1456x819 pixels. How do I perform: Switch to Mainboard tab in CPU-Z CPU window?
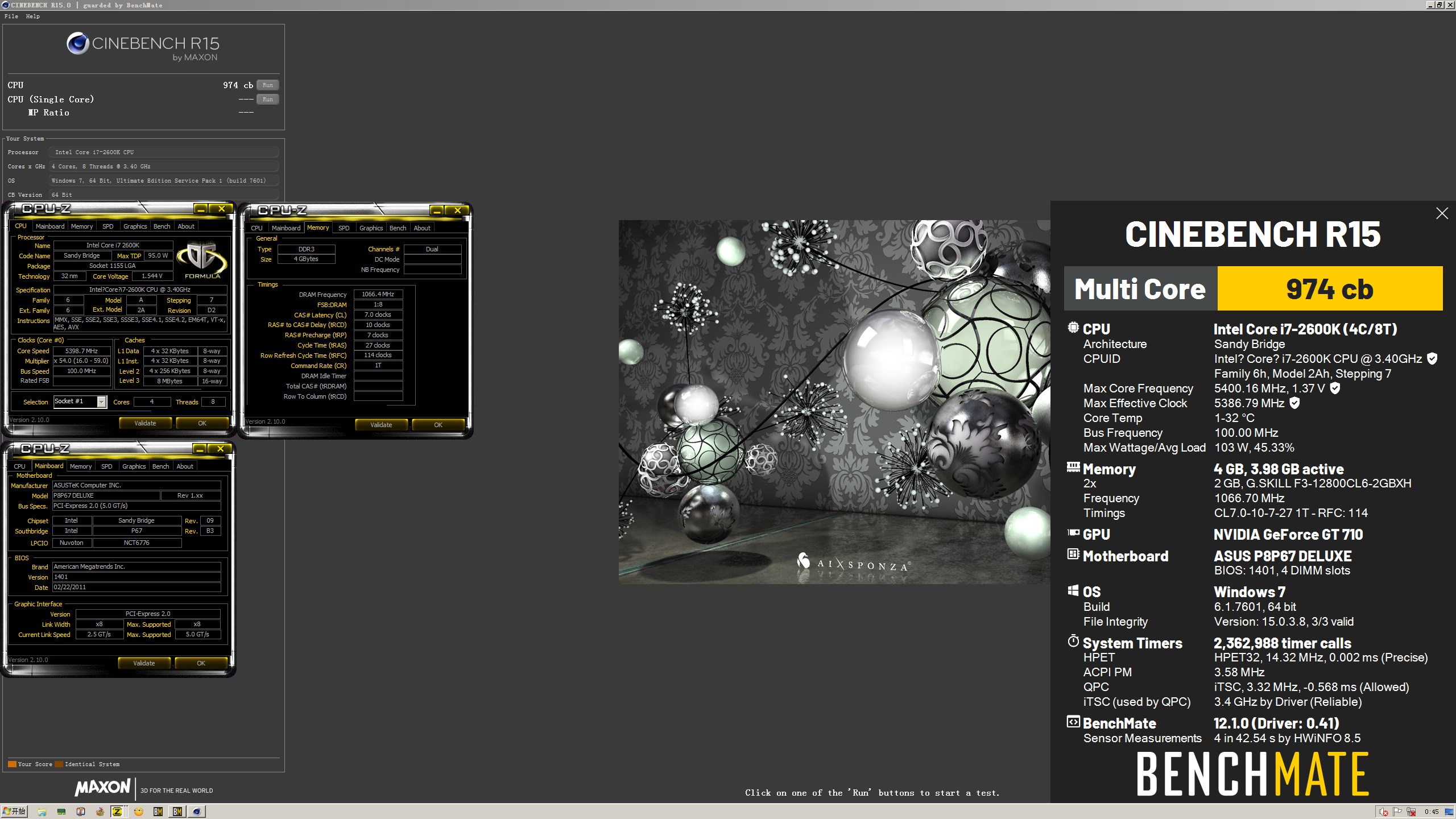50,226
